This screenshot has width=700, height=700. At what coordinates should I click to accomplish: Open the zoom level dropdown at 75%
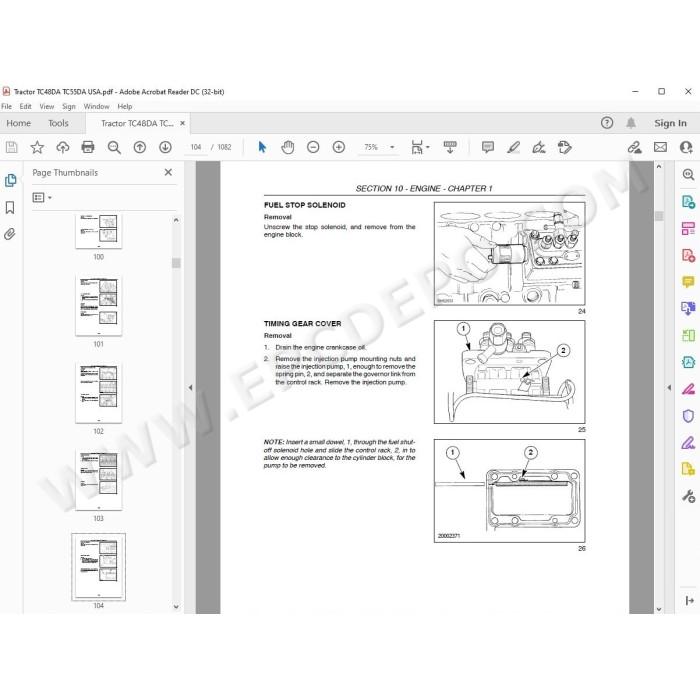(x=392, y=147)
